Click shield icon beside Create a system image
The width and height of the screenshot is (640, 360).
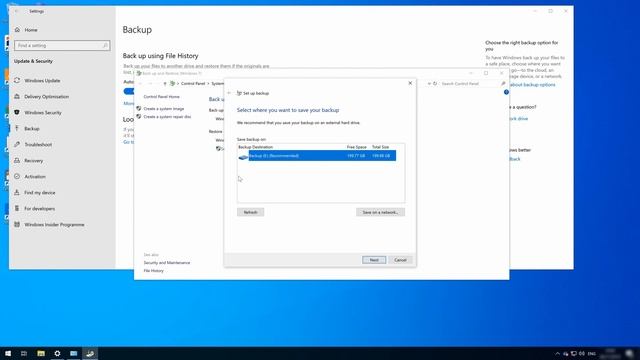pyautogui.click(x=139, y=109)
